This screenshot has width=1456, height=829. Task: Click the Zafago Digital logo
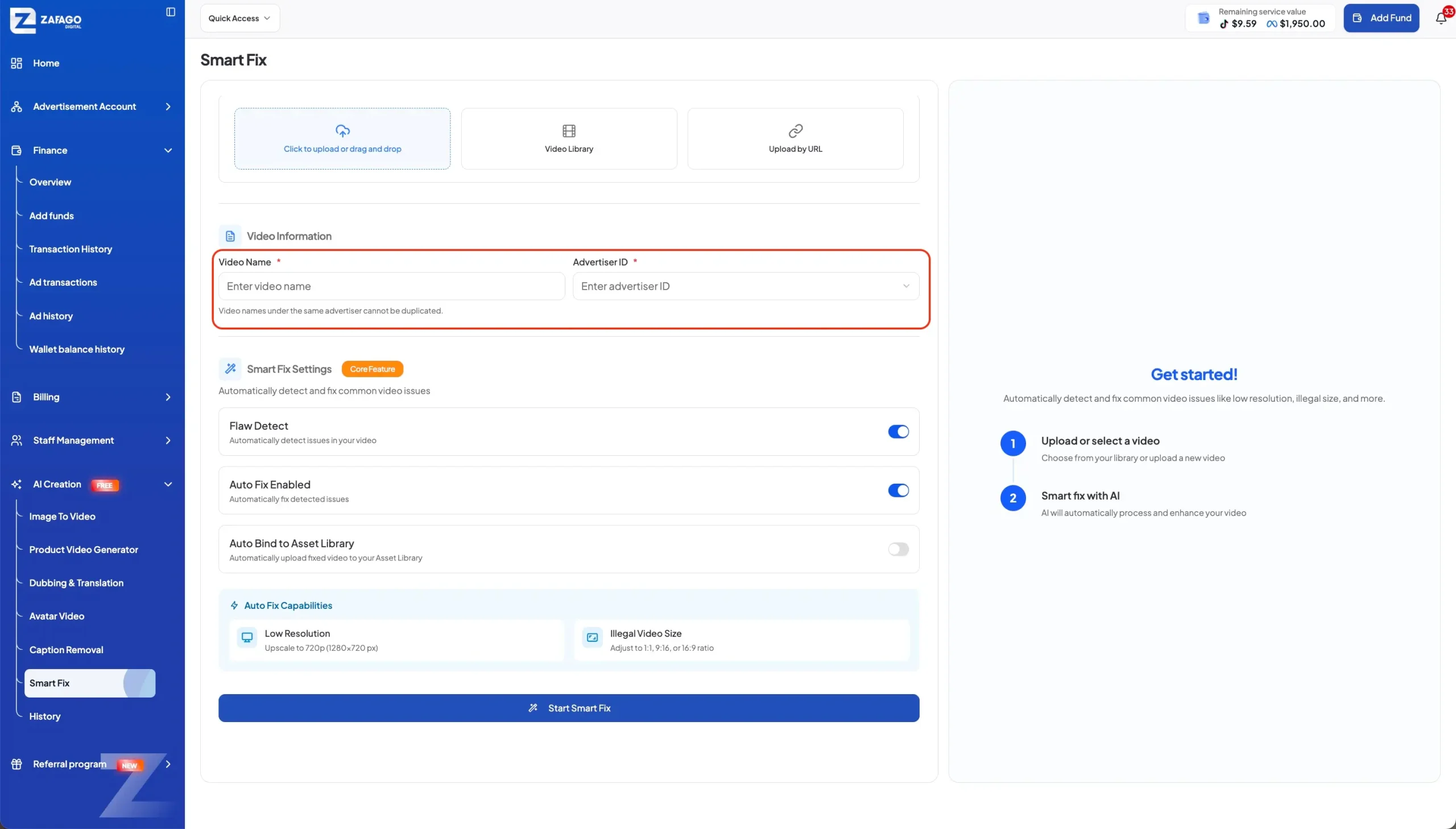tap(45, 20)
